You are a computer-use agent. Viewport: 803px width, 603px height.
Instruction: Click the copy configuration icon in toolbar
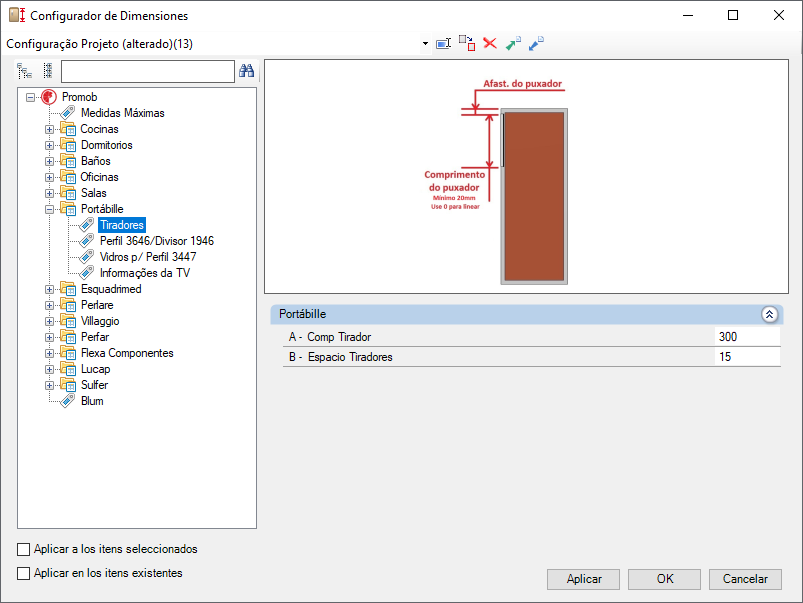click(467, 44)
